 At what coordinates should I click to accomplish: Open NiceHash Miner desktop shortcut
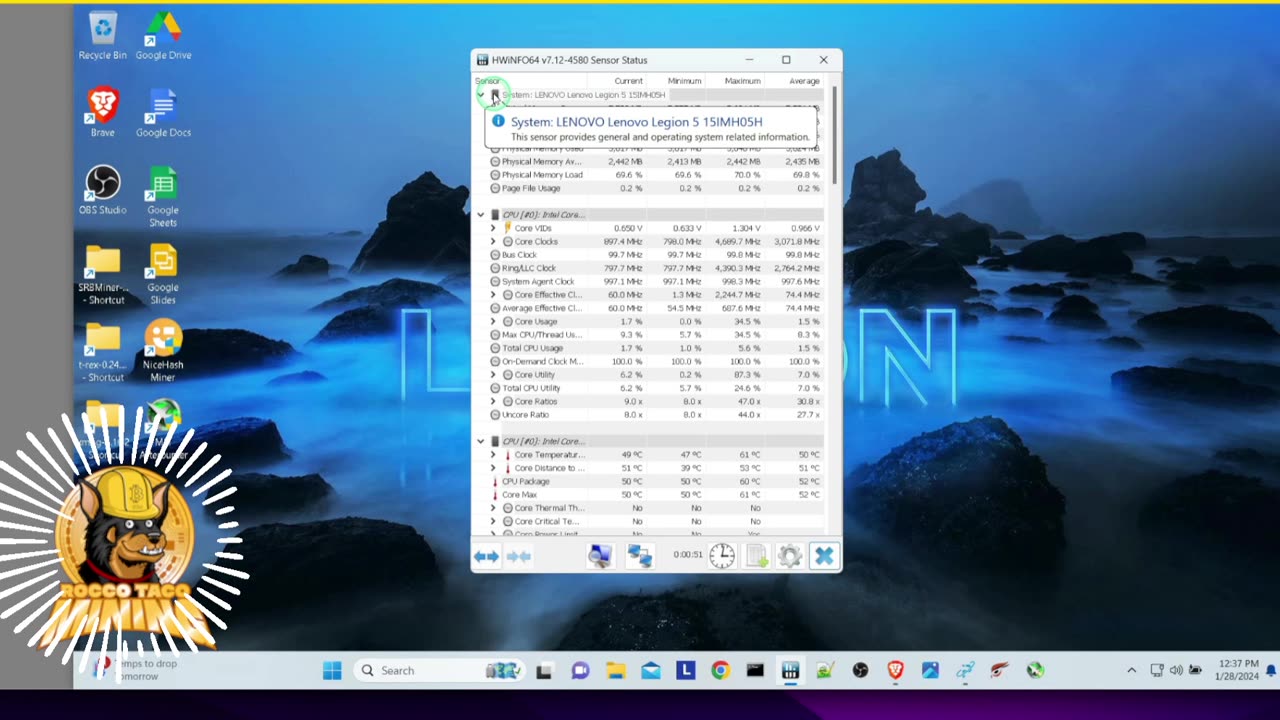163,351
